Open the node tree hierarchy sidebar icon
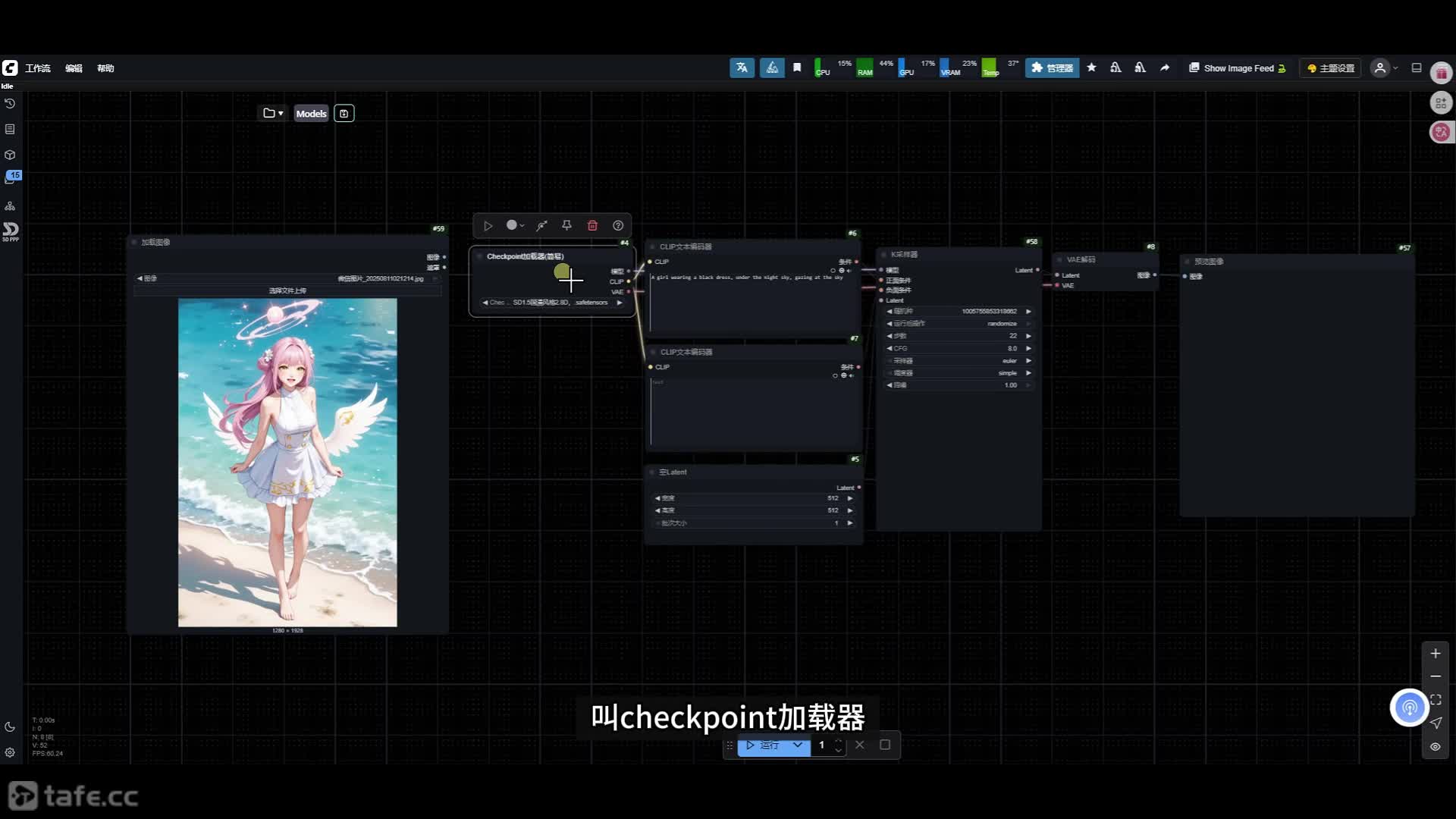This screenshot has height=819, width=1456. (x=10, y=206)
